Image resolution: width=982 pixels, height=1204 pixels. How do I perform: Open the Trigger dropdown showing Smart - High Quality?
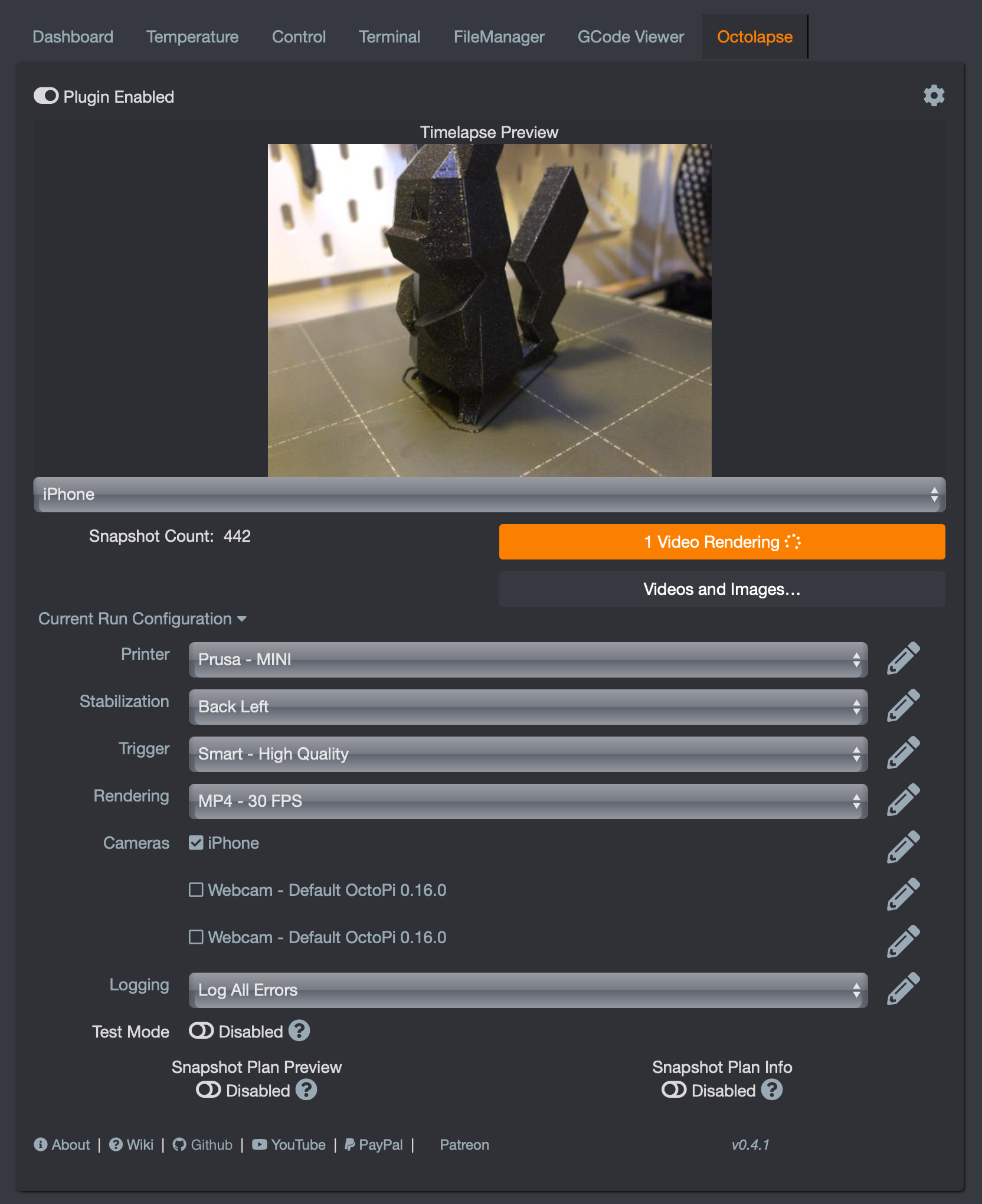pyautogui.click(x=528, y=754)
